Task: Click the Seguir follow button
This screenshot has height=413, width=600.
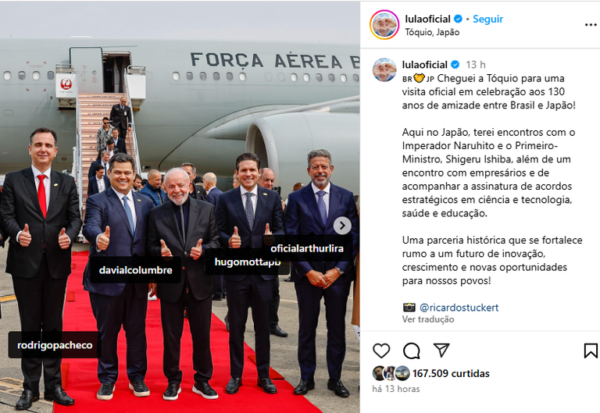Action: [x=488, y=19]
